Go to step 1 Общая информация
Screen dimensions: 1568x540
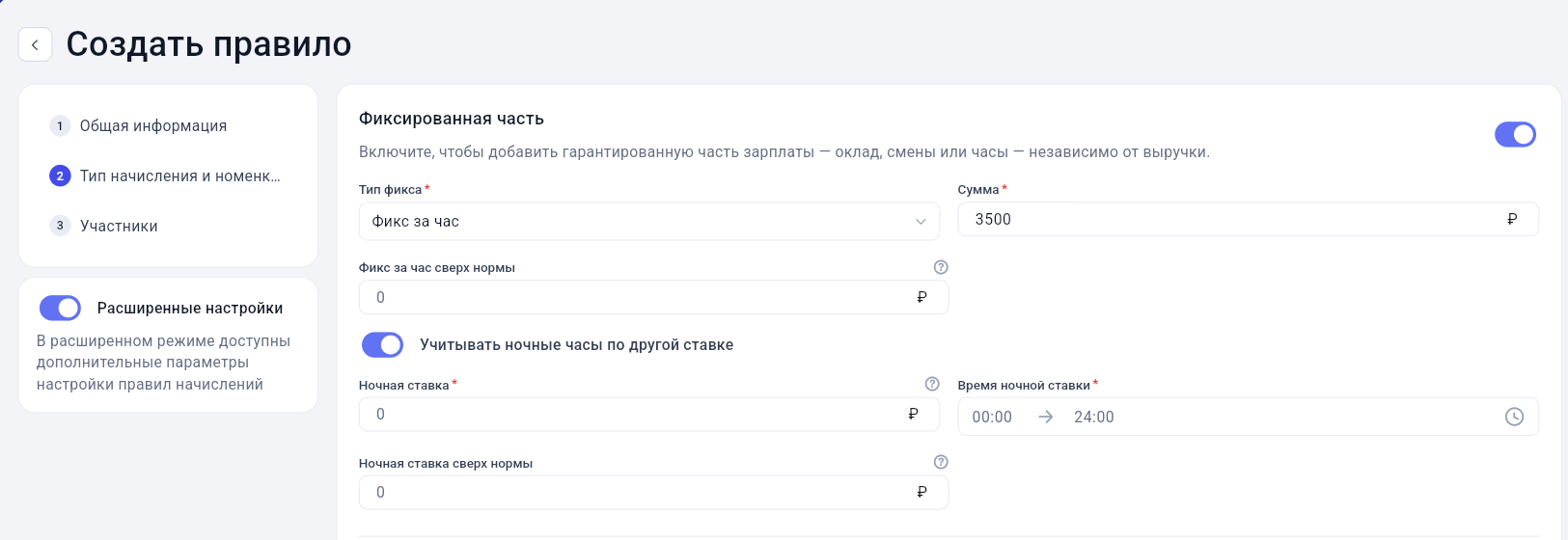tap(139, 125)
